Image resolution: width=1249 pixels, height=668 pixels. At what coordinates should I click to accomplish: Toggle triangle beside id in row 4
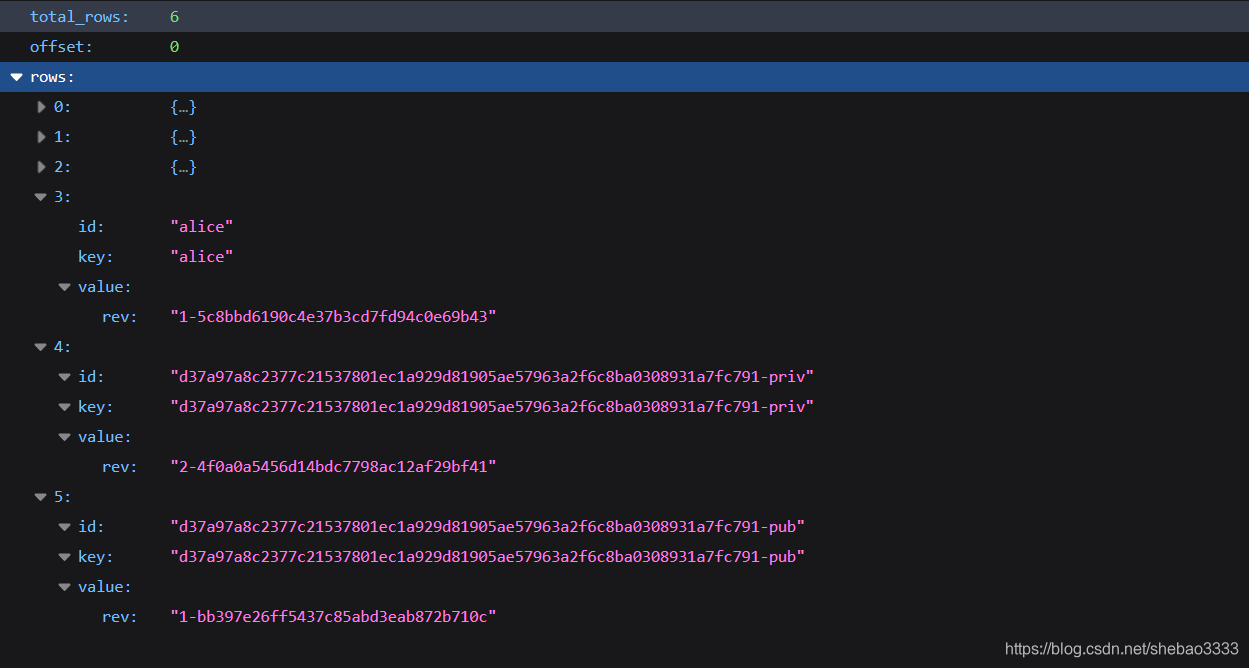pyautogui.click(x=65, y=377)
